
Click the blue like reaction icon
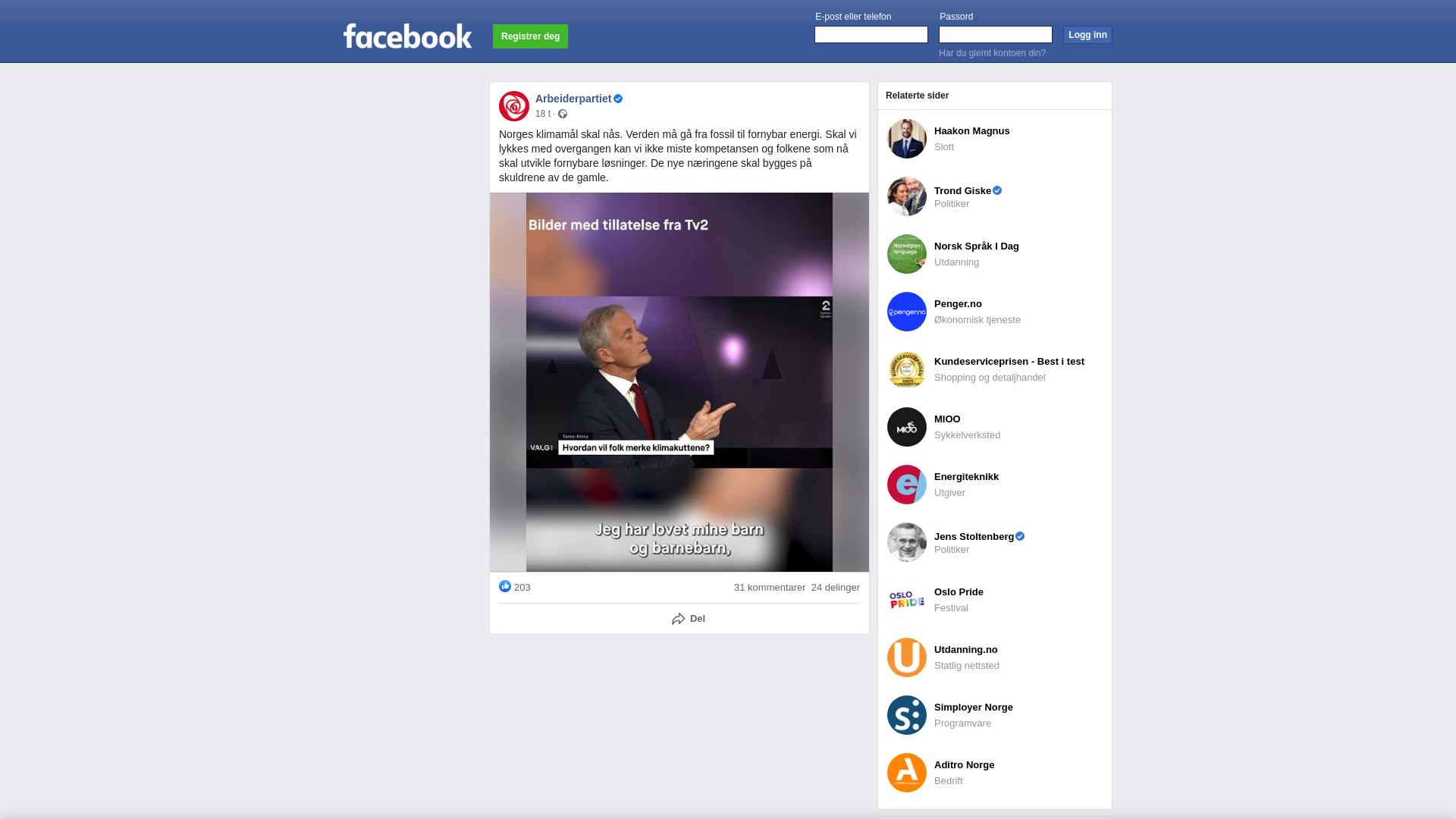(505, 586)
